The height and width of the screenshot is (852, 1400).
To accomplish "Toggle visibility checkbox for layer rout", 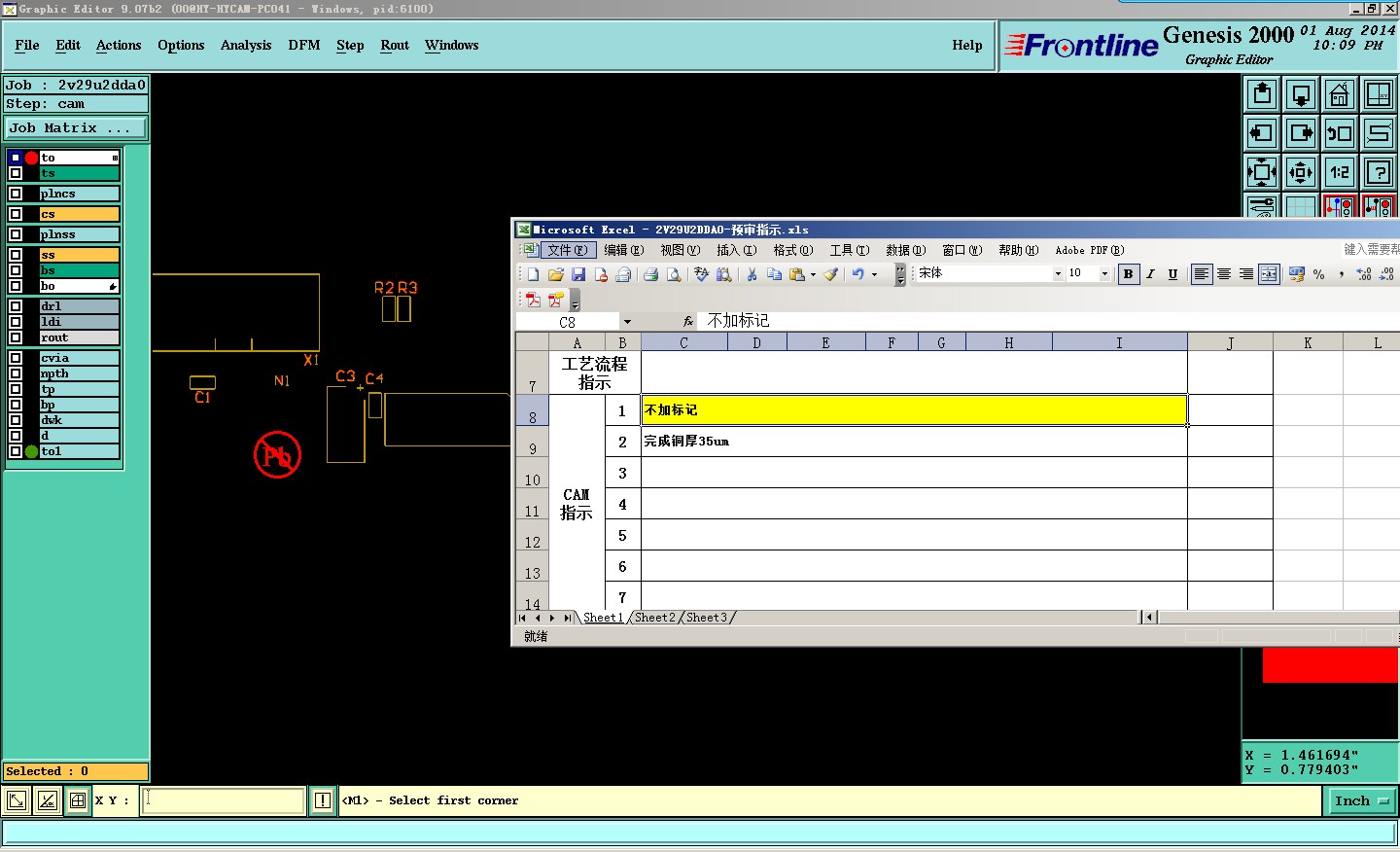I will coord(16,337).
